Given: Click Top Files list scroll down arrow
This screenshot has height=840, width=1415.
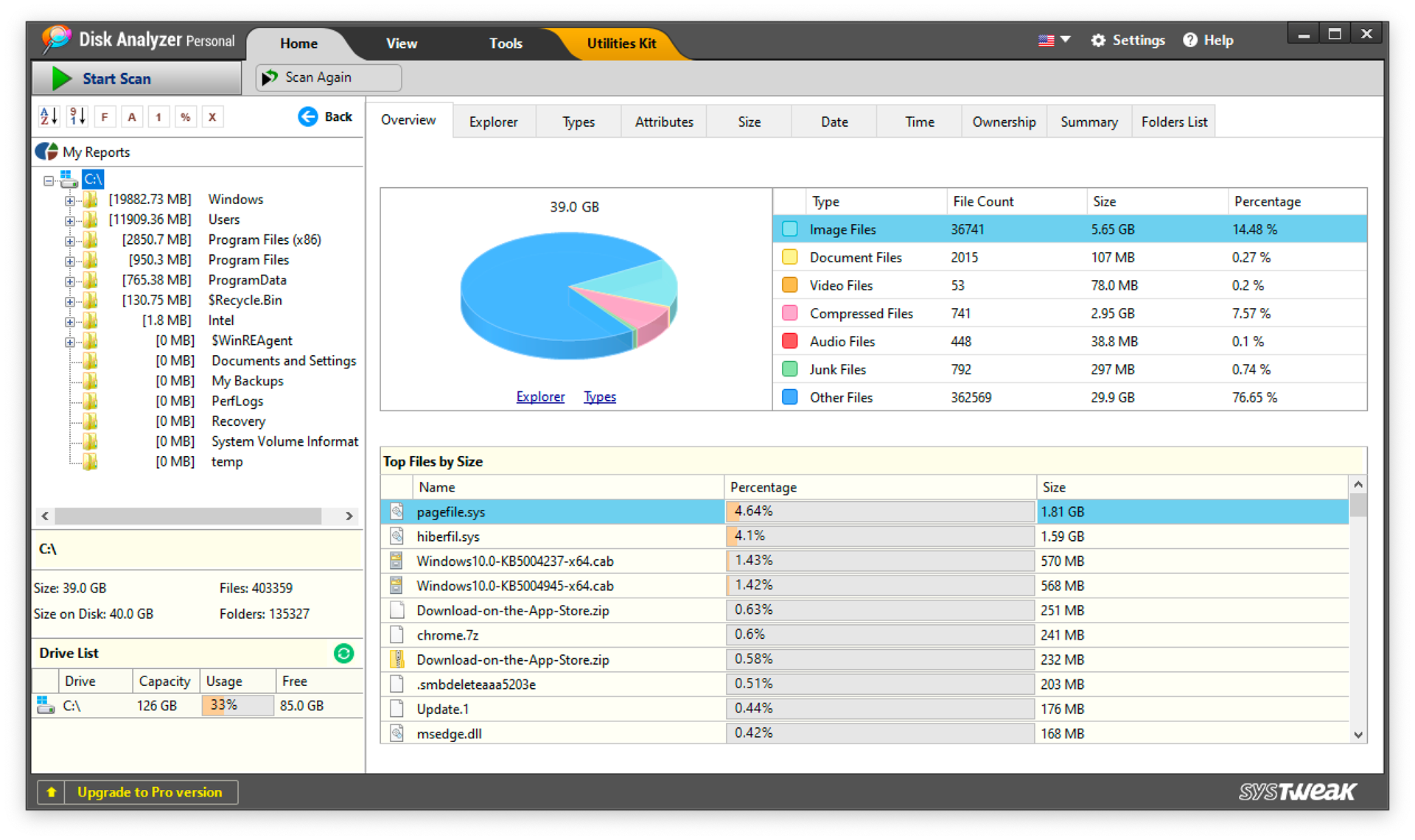Looking at the screenshot, I should [1358, 735].
